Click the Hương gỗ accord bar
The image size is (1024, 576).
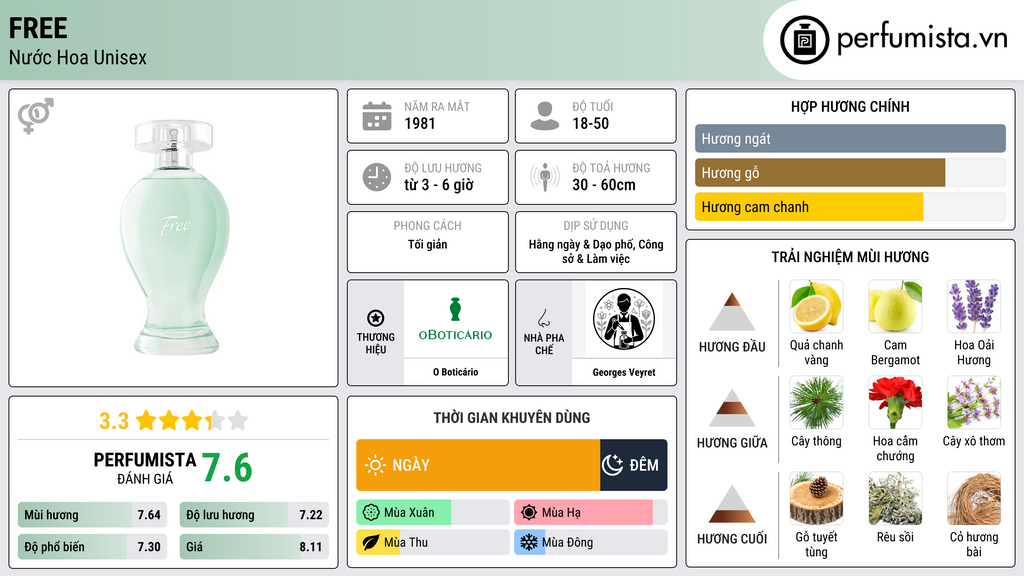tap(850, 172)
